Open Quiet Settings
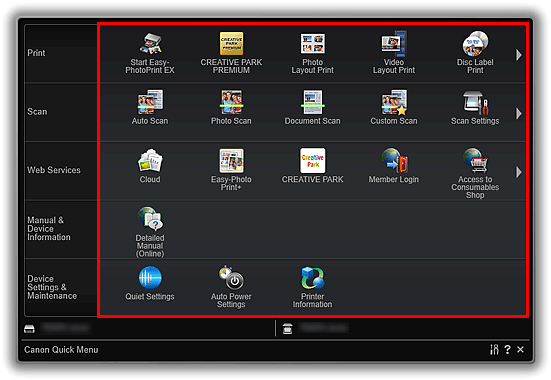Screen dimensions: 551x380 (x=150, y=283)
